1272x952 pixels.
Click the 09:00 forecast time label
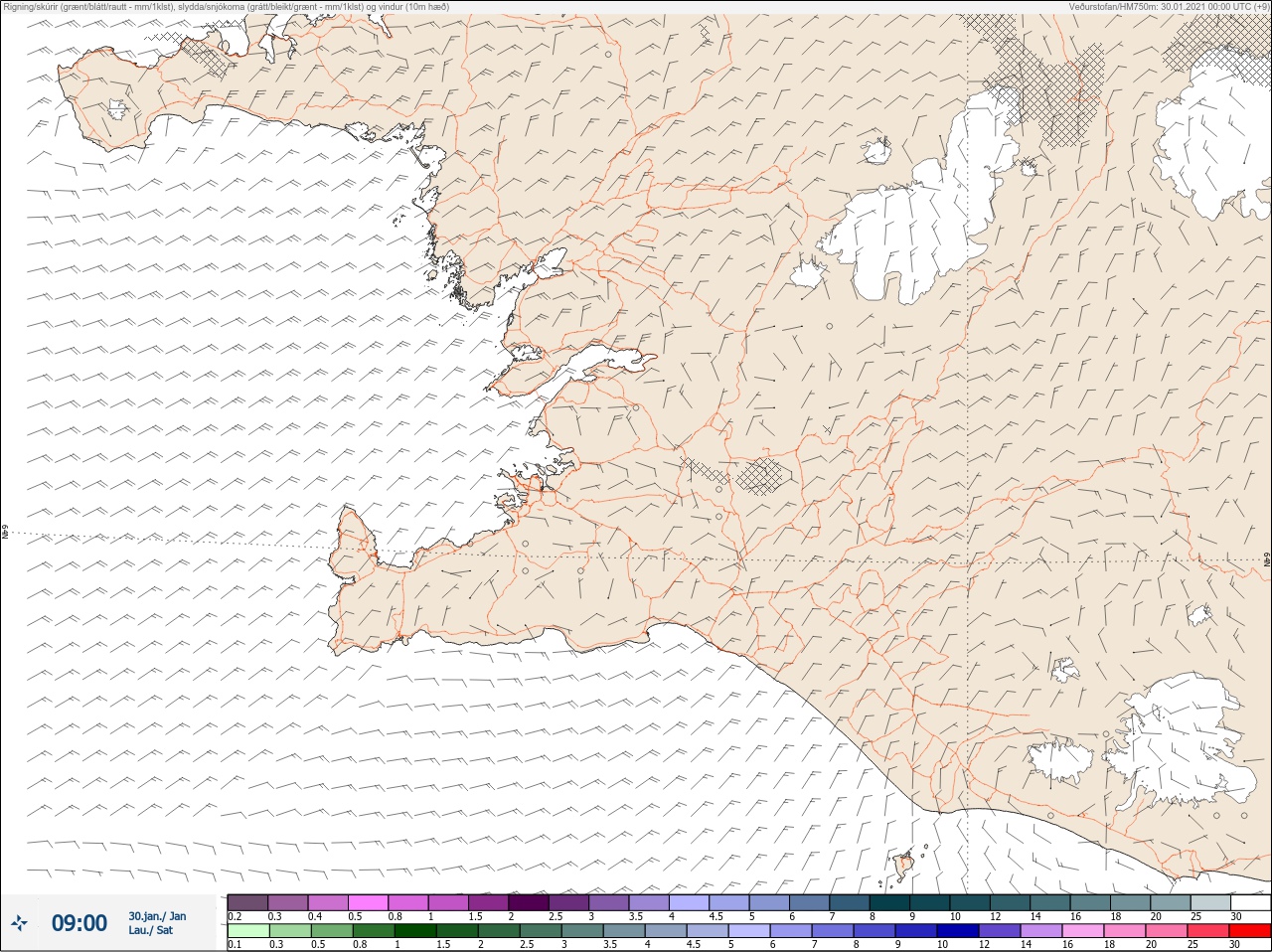(x=79, y=923)
